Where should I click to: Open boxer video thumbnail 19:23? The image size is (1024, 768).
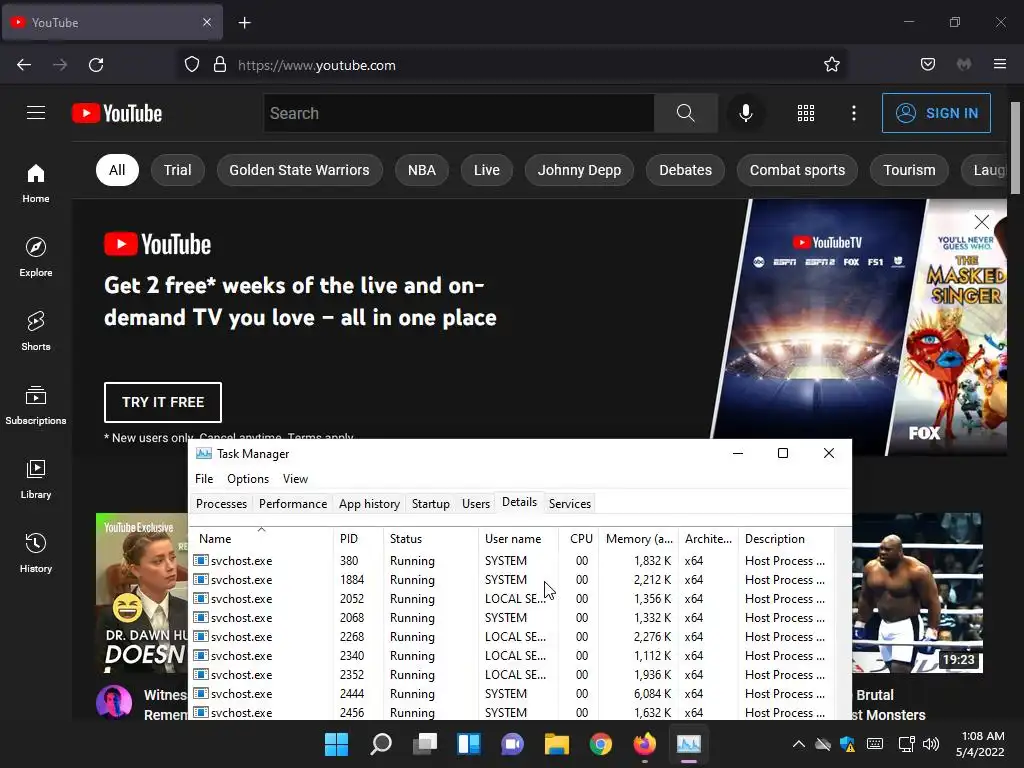coord(917,593)
